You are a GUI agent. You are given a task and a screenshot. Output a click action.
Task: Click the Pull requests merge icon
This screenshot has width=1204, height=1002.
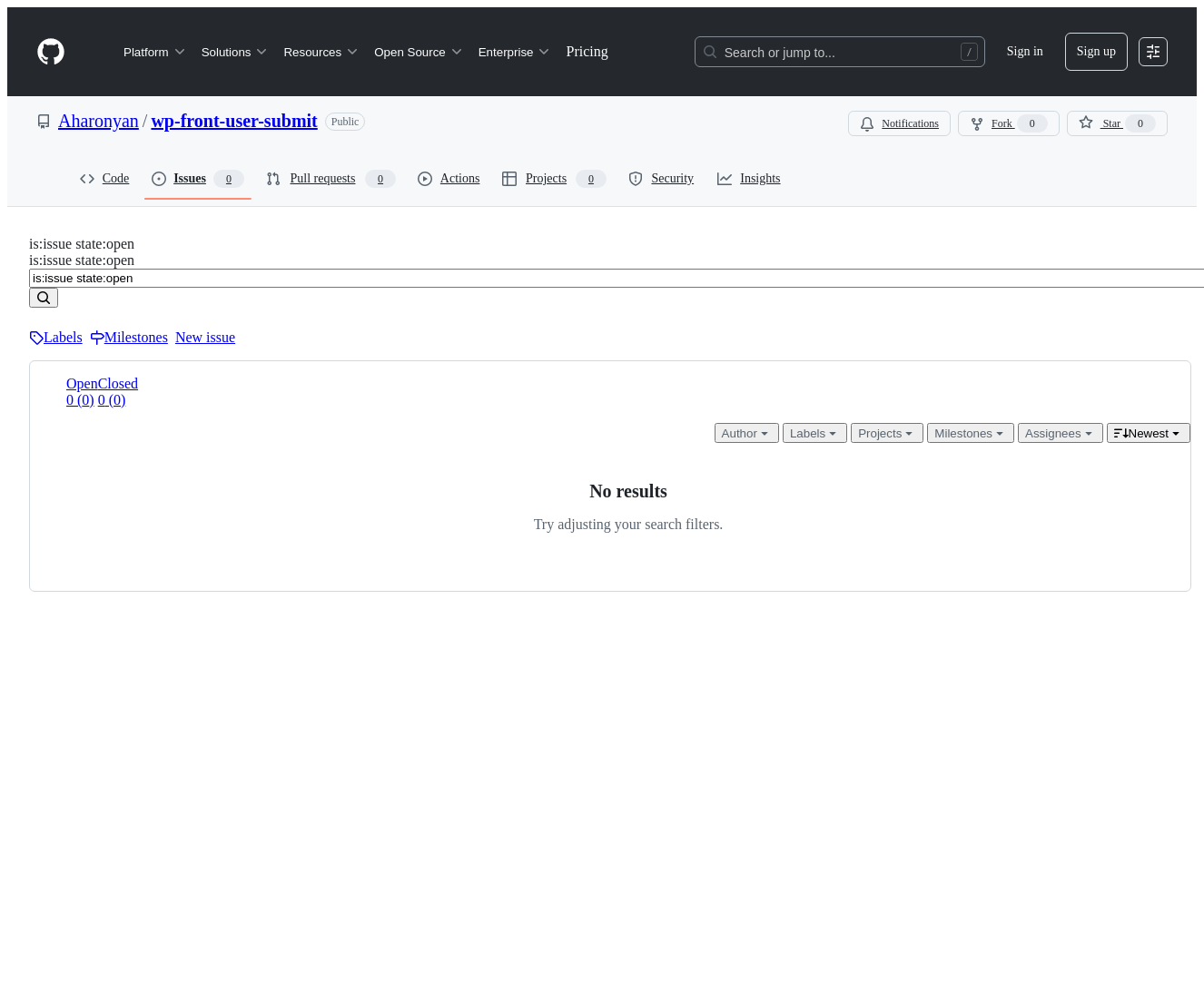pyautogui.click(x=273, y=179)
